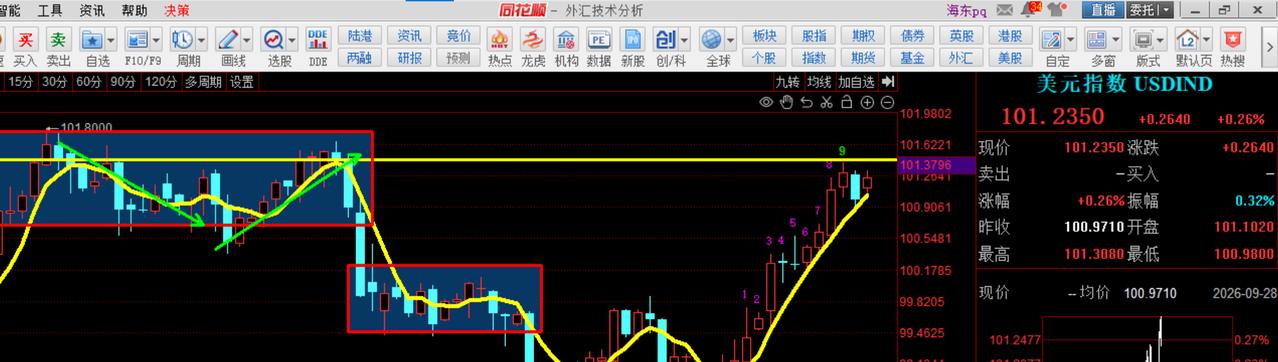The width and height of the screenshot is (1278, 362).
Task: Open the 选股 stock screener icon
Action: (x=274, y=40)
